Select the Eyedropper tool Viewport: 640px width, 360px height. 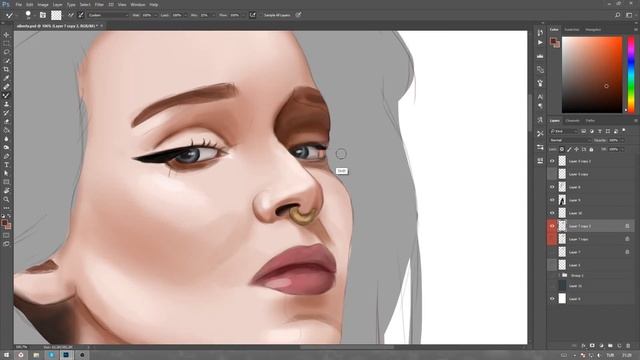click(x=6, y=78)
